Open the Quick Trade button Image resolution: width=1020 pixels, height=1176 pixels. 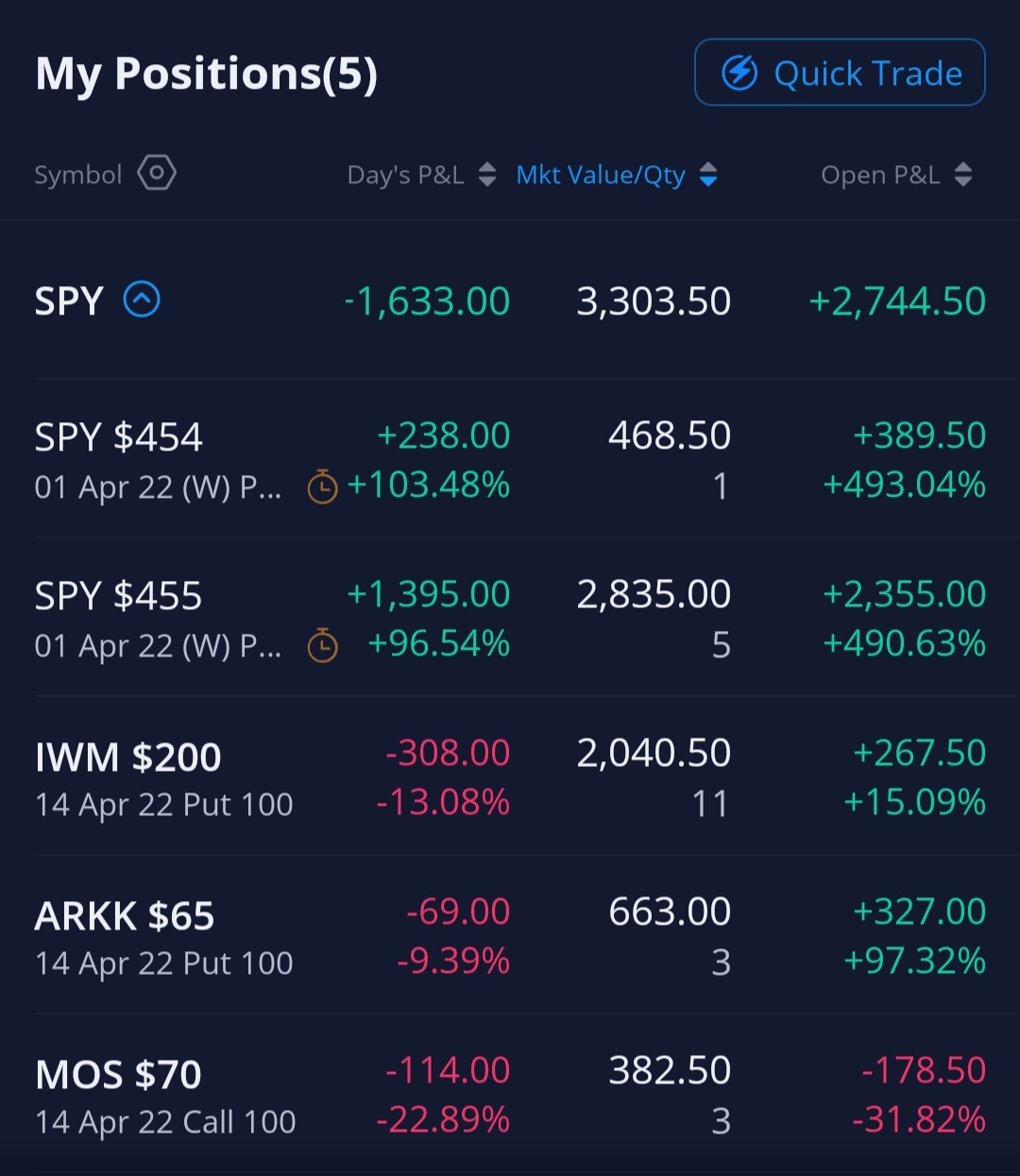tap(840, 73)
